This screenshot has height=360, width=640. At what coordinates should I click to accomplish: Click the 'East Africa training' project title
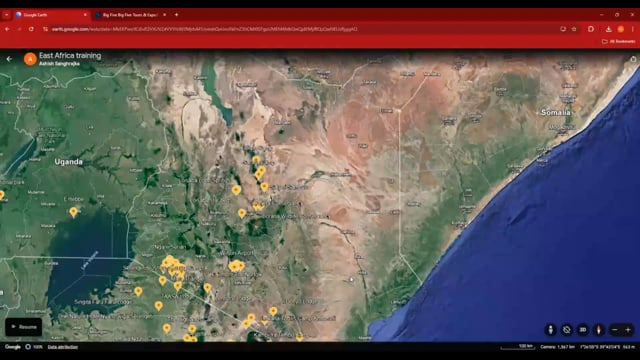point(70,56)
